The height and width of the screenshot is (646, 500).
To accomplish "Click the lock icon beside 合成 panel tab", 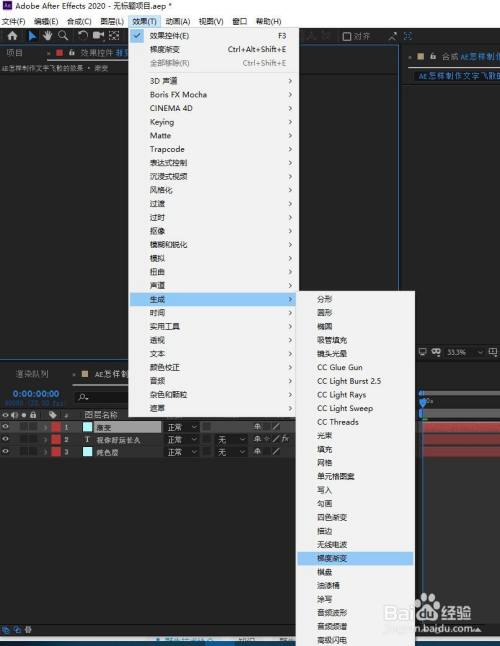I will pos(433,56).
